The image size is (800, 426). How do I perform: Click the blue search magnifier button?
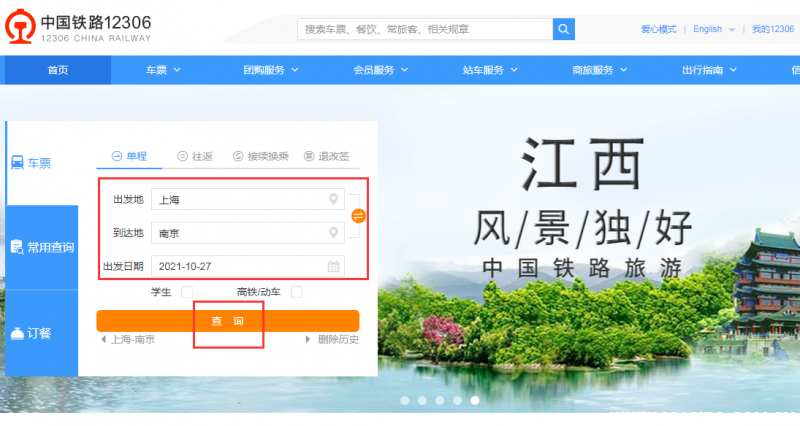click(x=564, y=29)
